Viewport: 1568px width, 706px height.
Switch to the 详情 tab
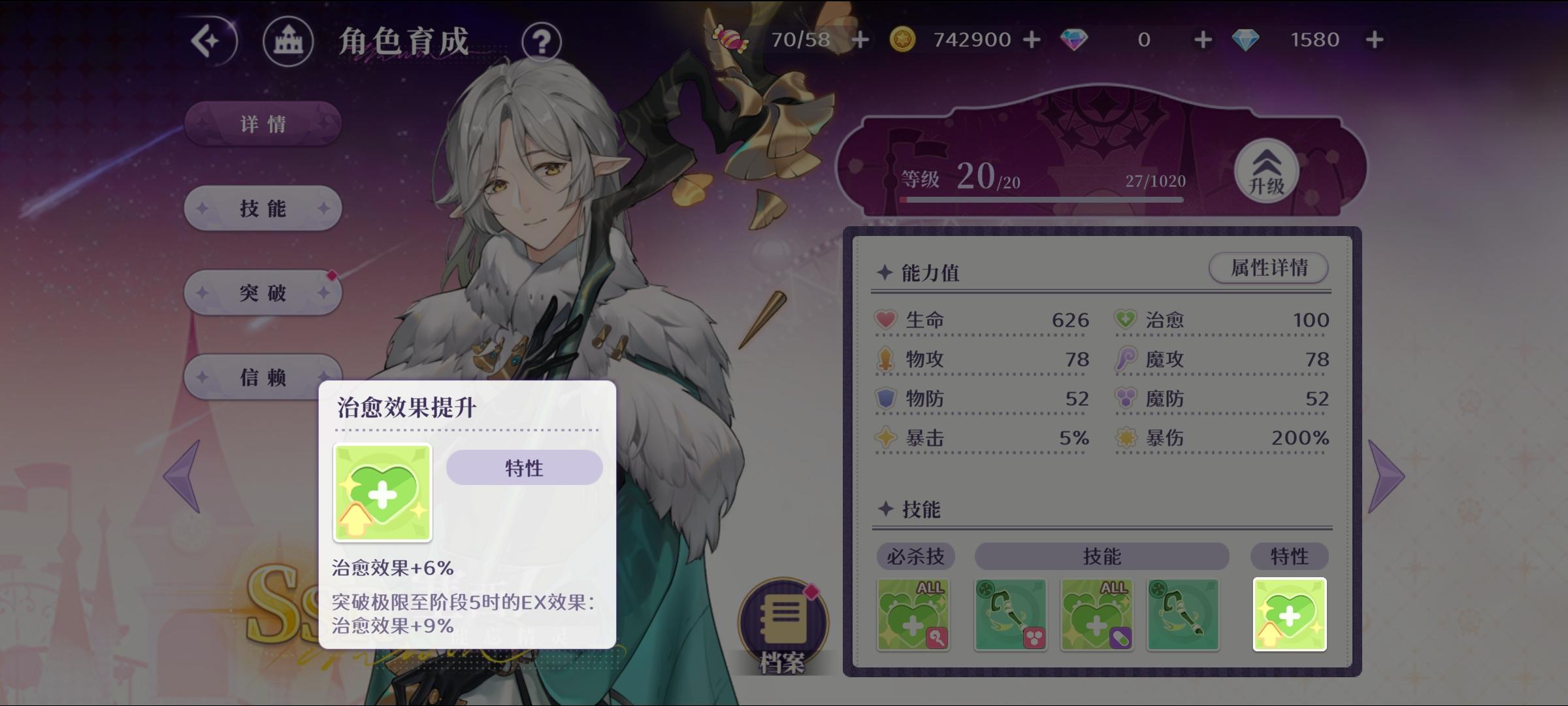pyautogui.click(x=263, y=124)
